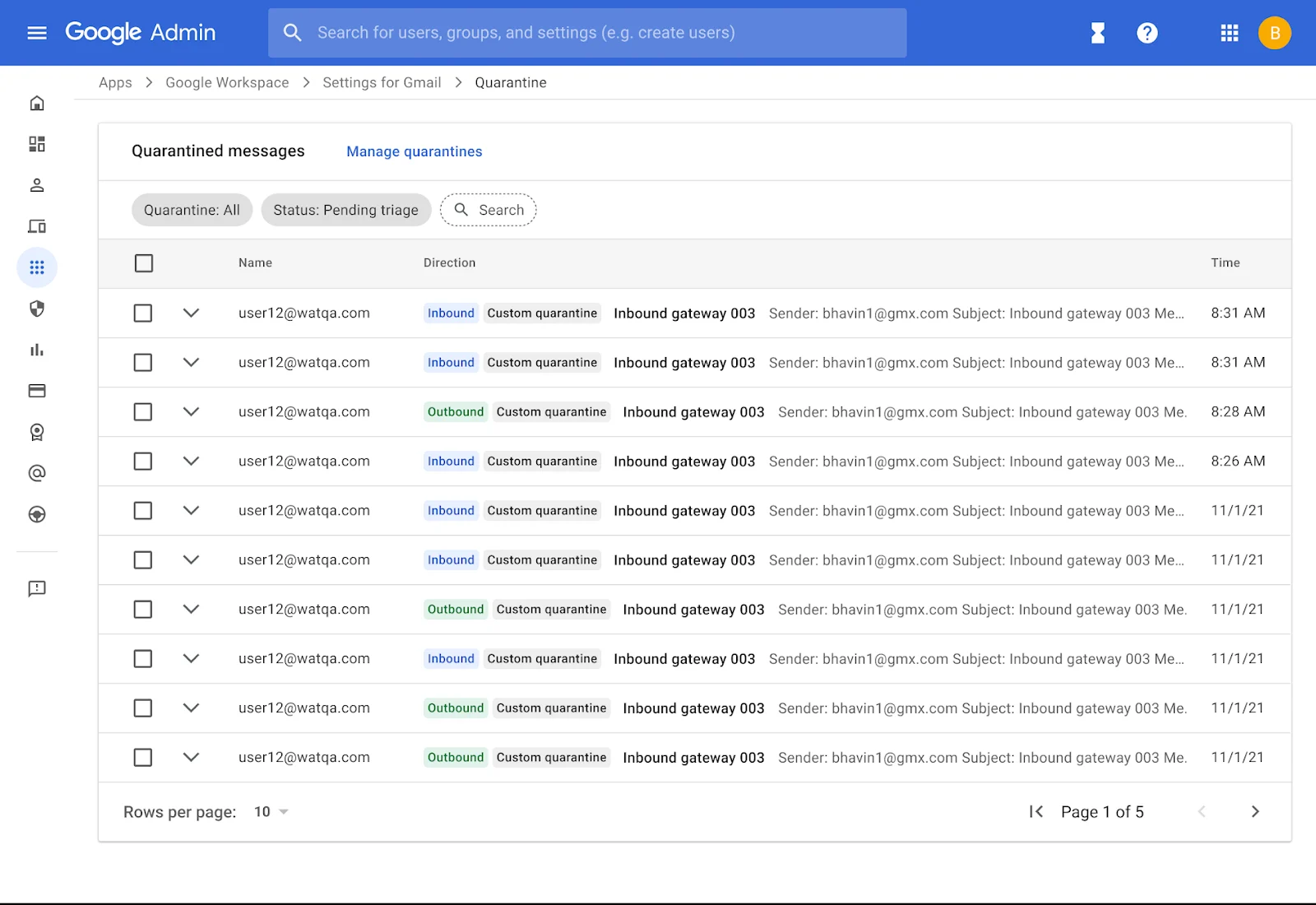Navigate to Google Workspace breadcrumb
1316x905 pixels.
pos(227,82)
